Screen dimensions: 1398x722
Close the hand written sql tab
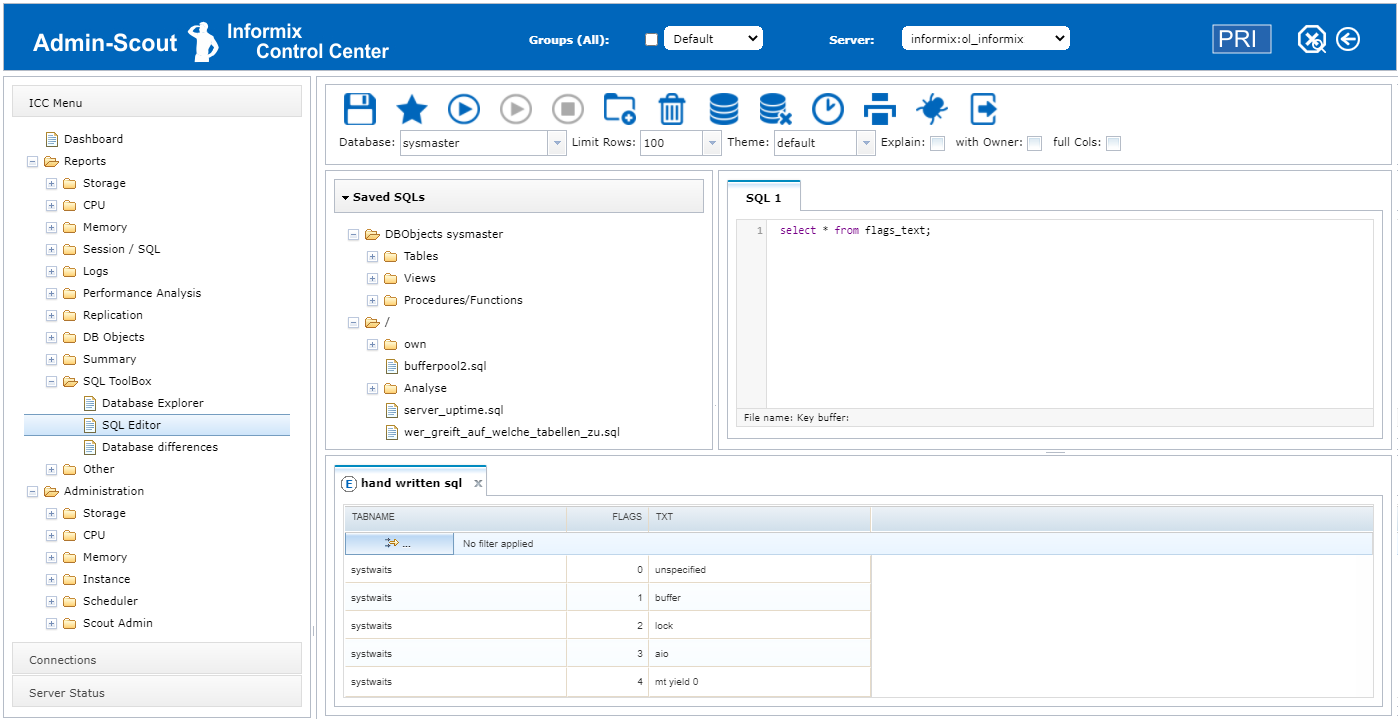click(x=478, y=483)
